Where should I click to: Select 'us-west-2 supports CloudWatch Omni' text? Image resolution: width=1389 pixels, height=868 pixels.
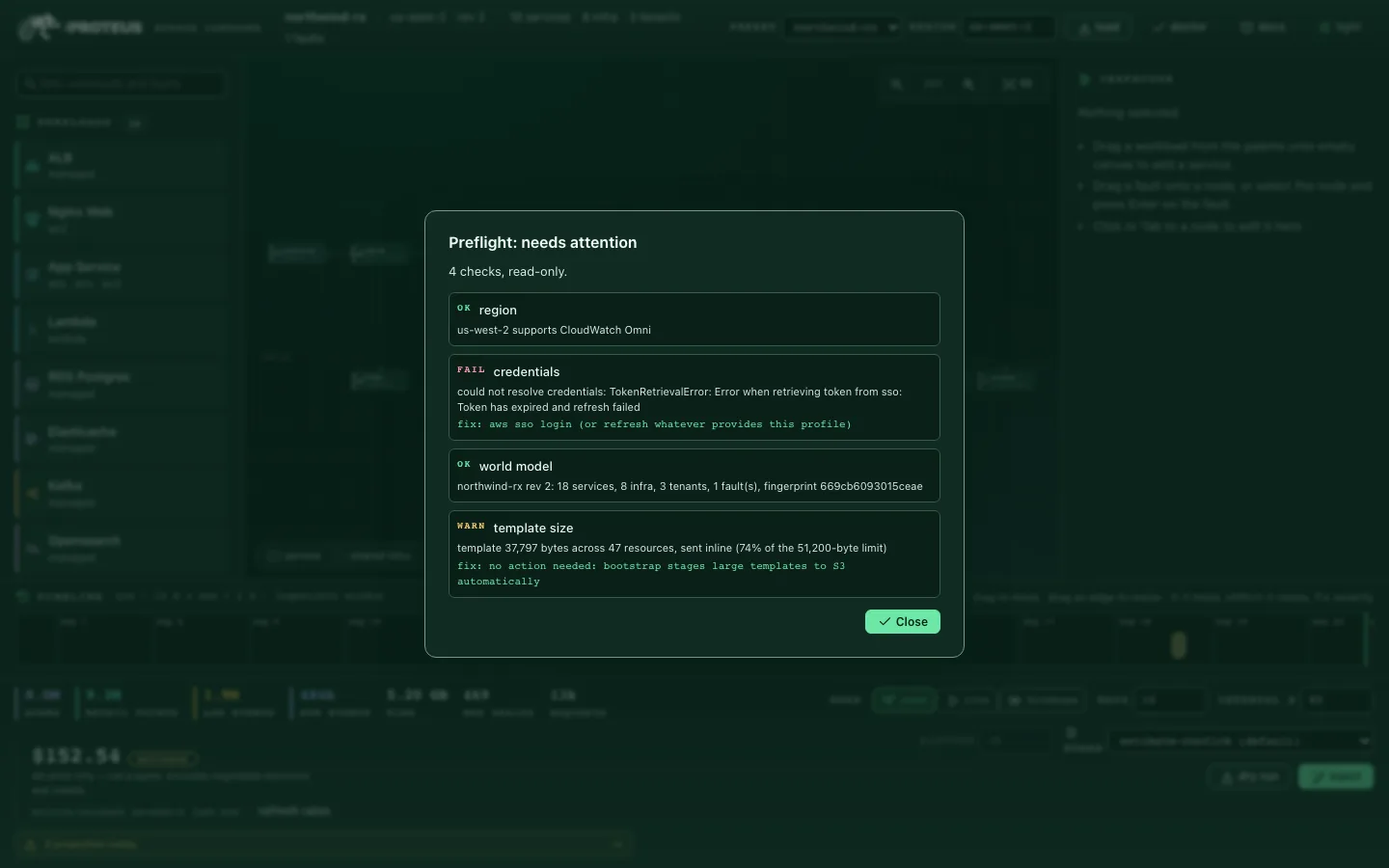tap(554, 330)
